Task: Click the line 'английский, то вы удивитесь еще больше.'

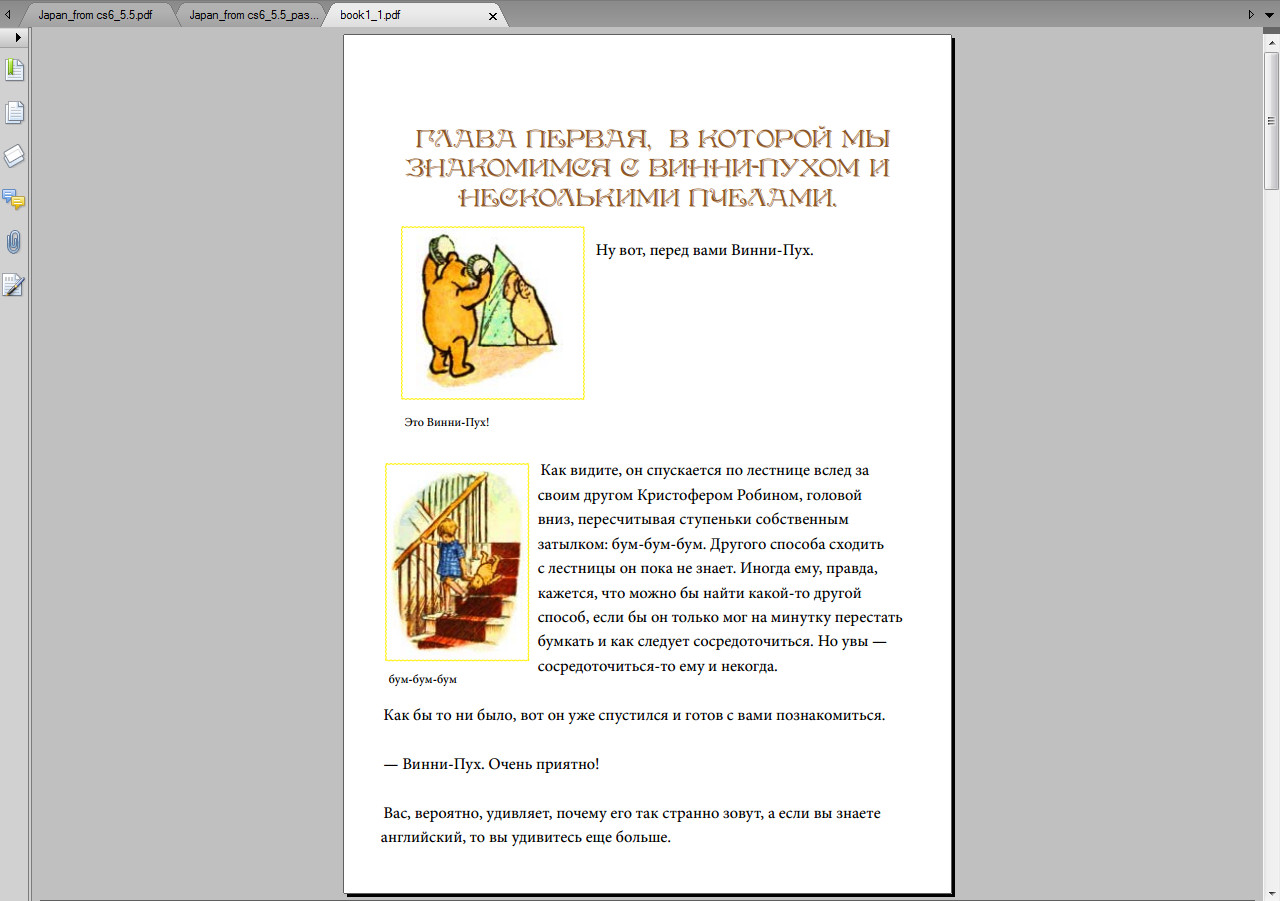Action: (526, 837)
